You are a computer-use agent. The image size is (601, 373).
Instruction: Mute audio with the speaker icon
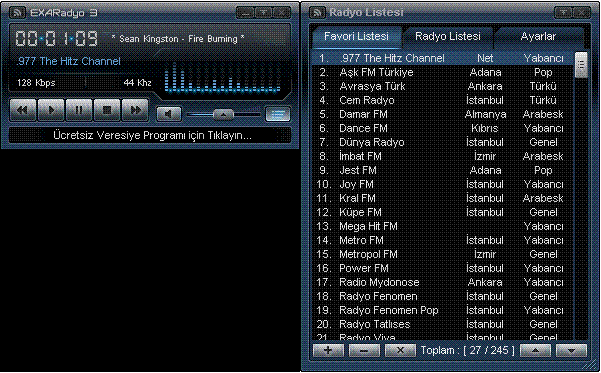169,114
